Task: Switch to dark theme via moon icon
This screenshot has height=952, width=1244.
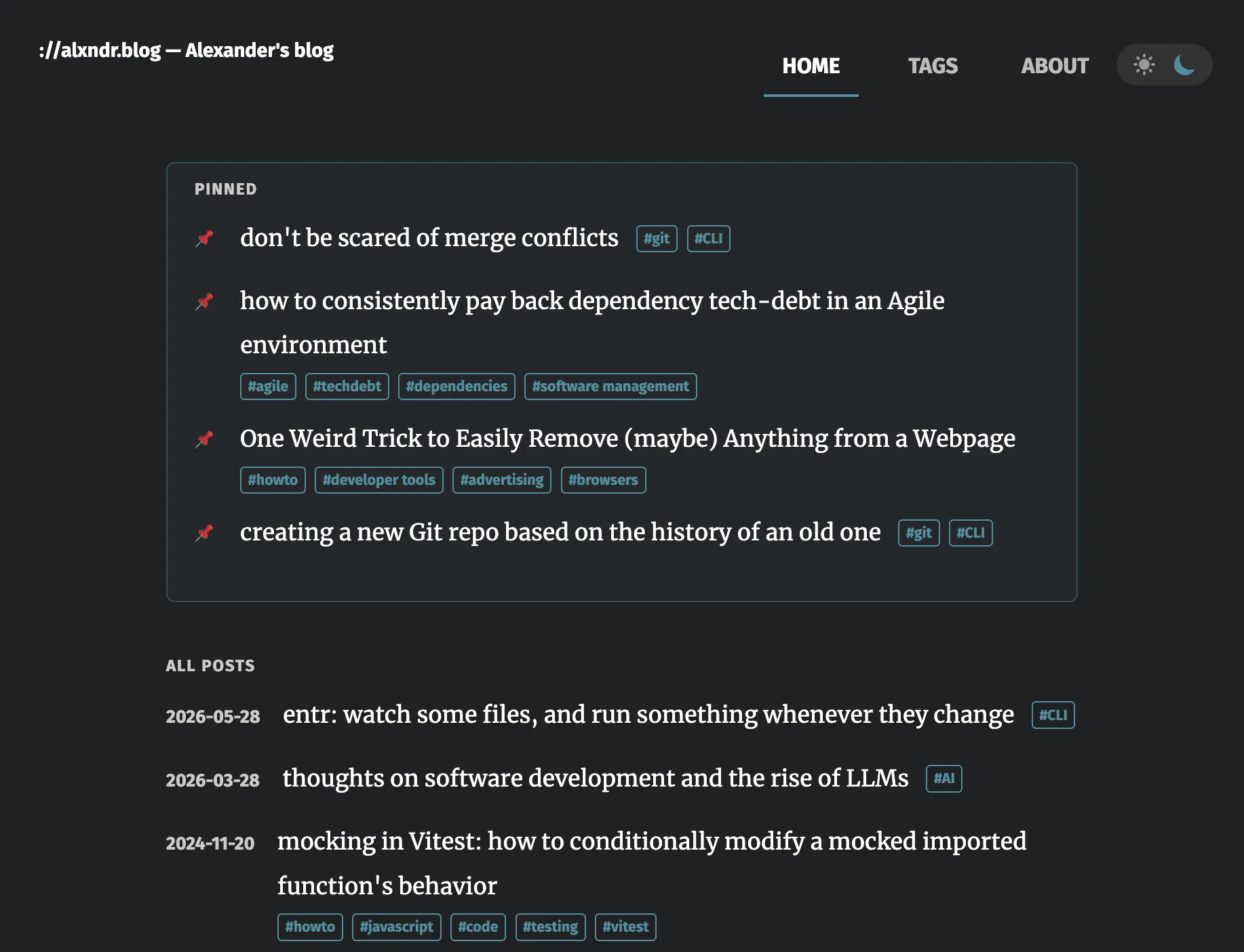Action: tap(1184, 65)
